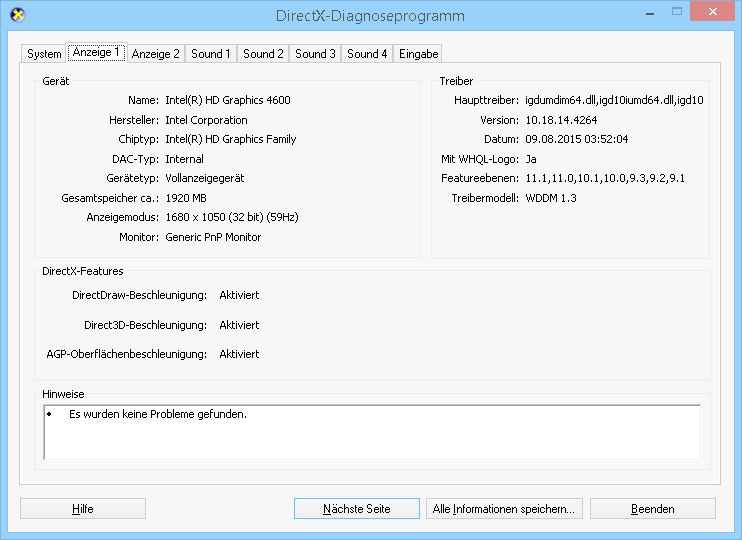Open the Anzeige 2 tab

click(156, 54)
